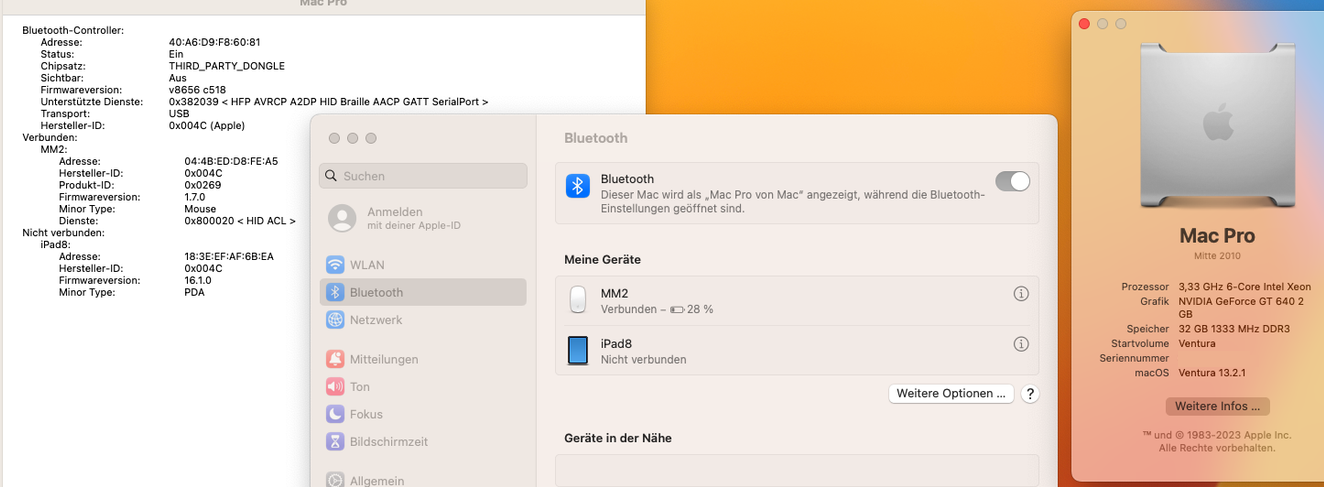
Task: Click the Allgemein gear icon
Action: [335, 480]
